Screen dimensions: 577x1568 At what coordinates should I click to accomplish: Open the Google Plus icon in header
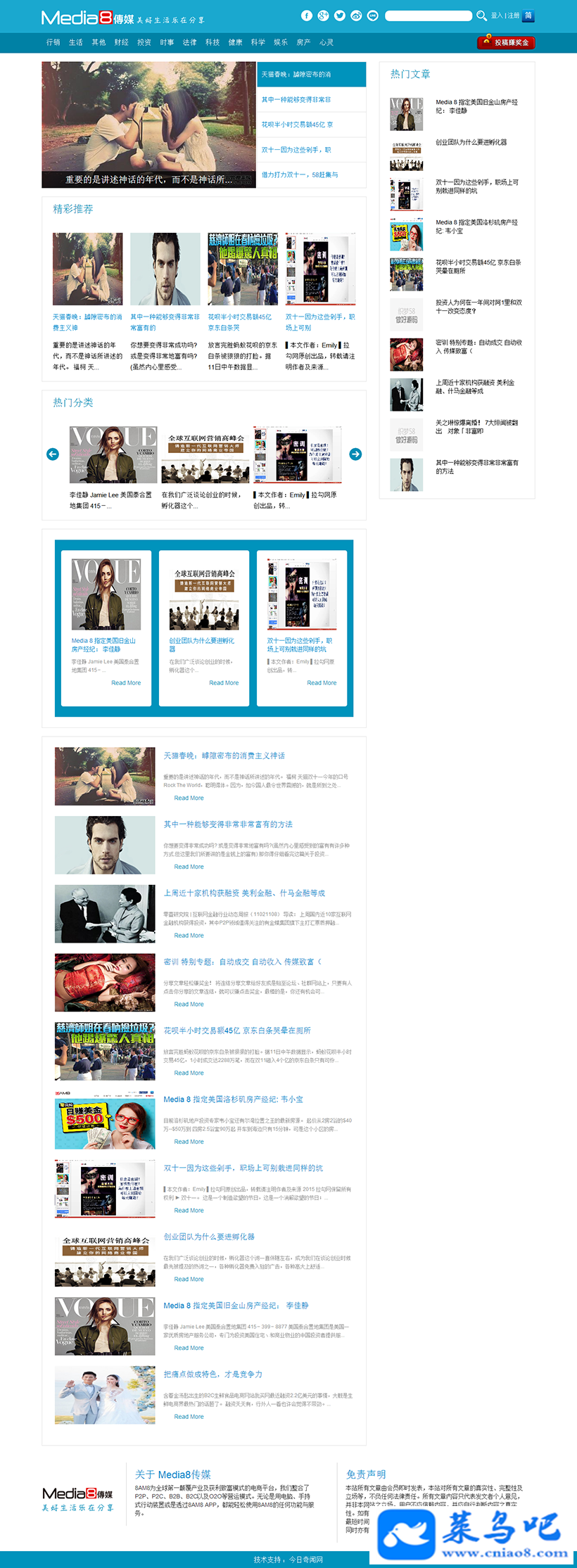pos(323,15)
